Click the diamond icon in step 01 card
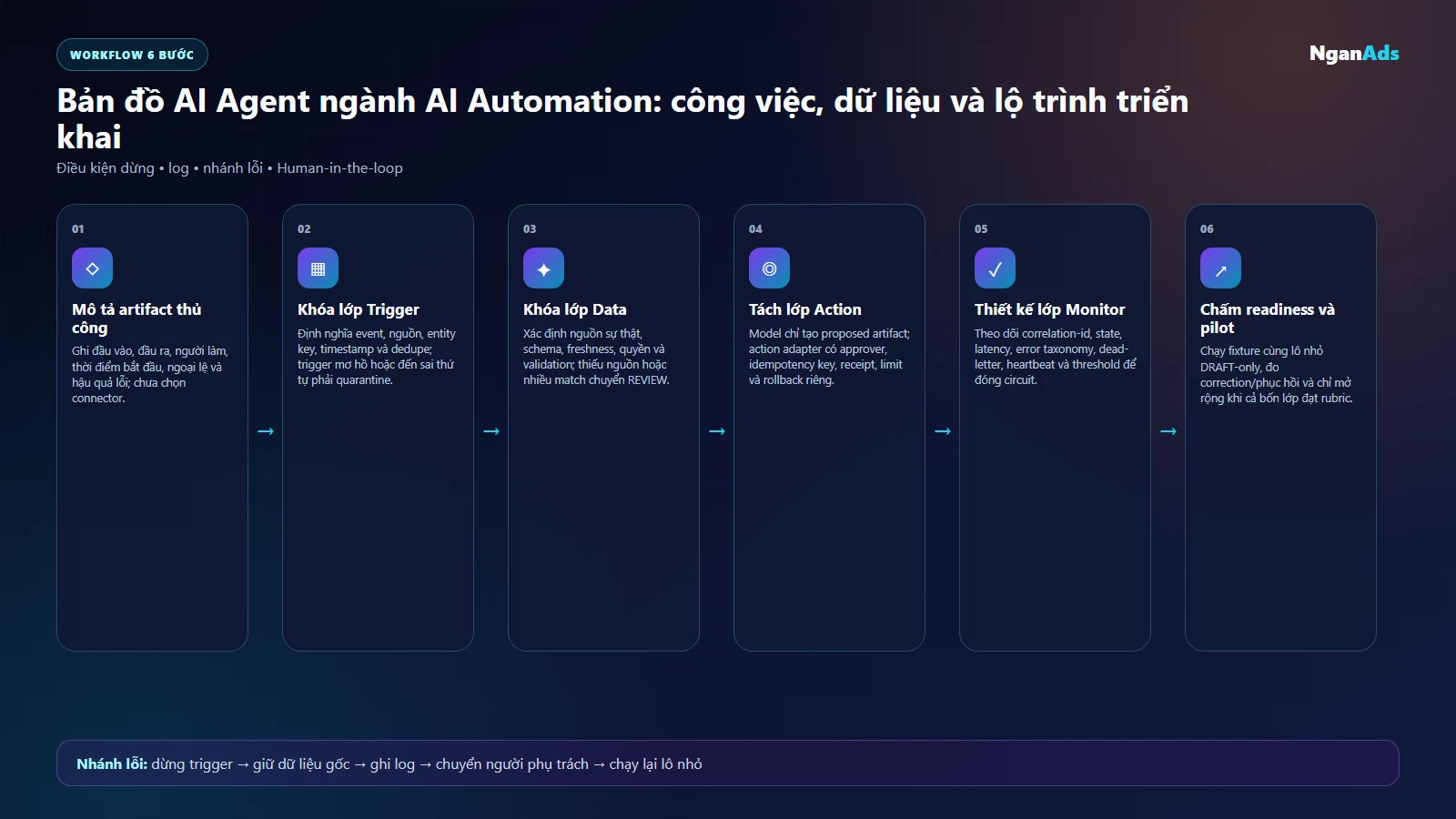 pyautogui.click(x=92, y=268)
